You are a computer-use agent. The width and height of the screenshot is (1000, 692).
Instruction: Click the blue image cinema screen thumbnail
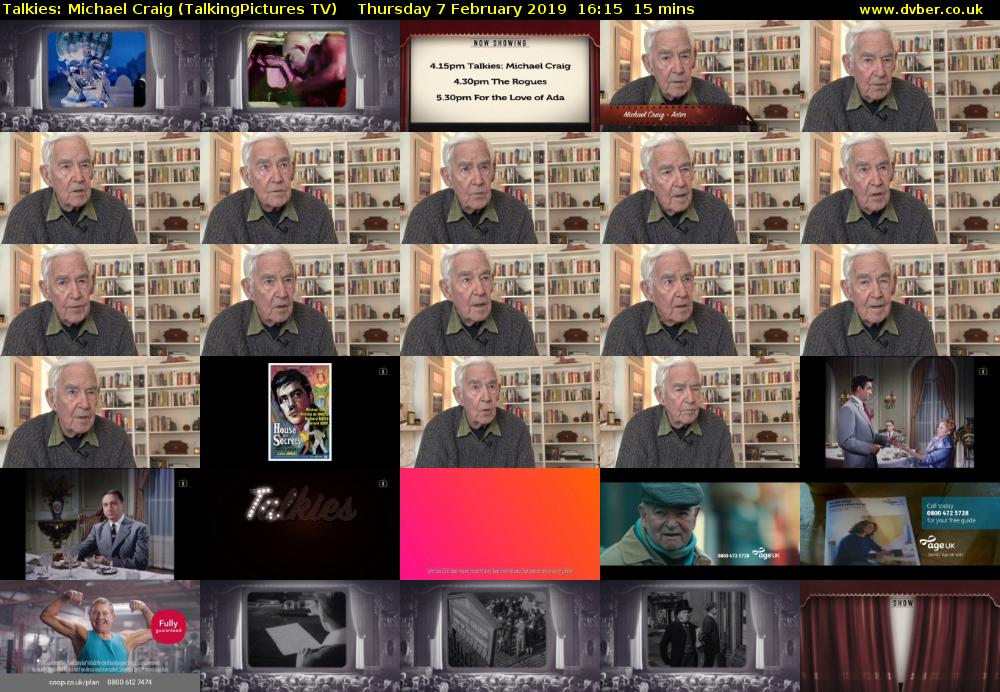[x=100, y=76]
